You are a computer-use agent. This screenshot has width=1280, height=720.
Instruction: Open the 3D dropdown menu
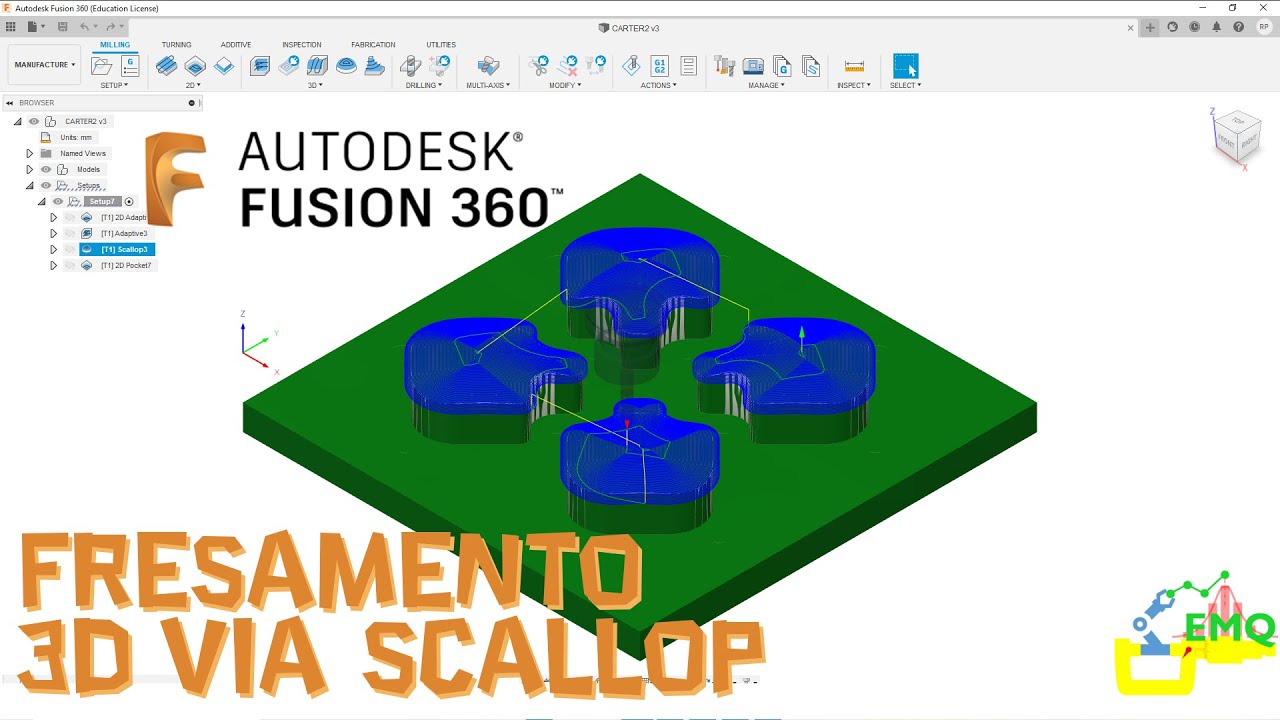(315, 85)
